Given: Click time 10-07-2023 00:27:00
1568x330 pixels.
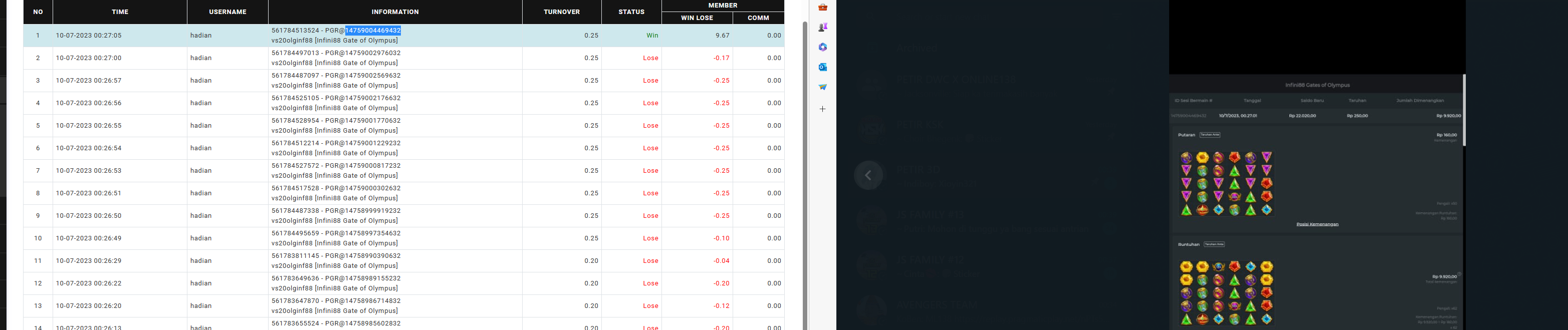Looking at the screenshot, I should coord(89,58).
